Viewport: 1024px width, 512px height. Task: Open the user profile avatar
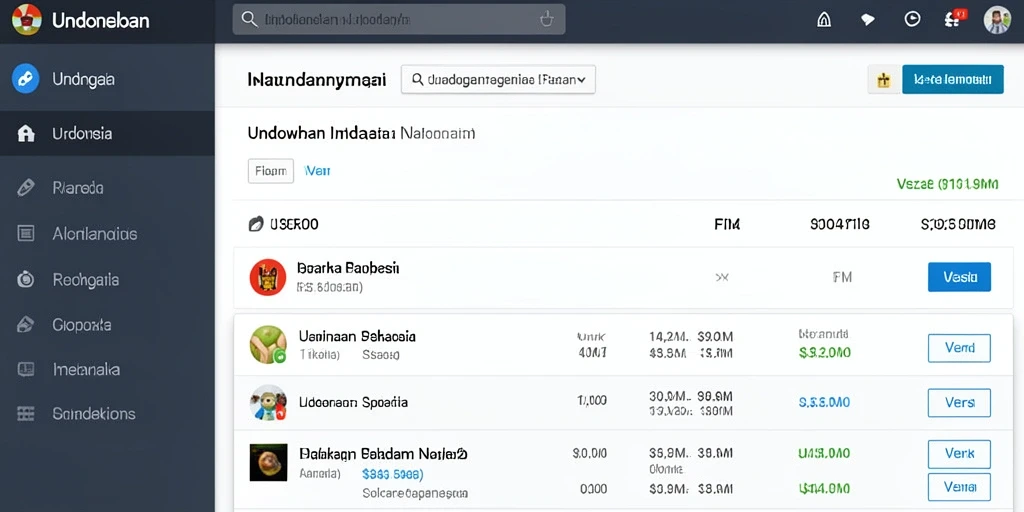(997, 20)
